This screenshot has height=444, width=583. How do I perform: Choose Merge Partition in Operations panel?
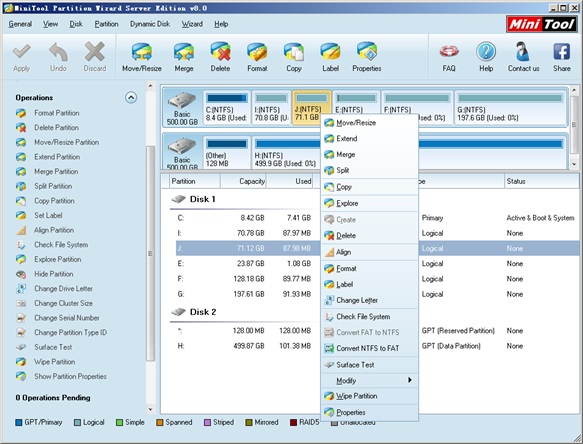coord(56,171)
